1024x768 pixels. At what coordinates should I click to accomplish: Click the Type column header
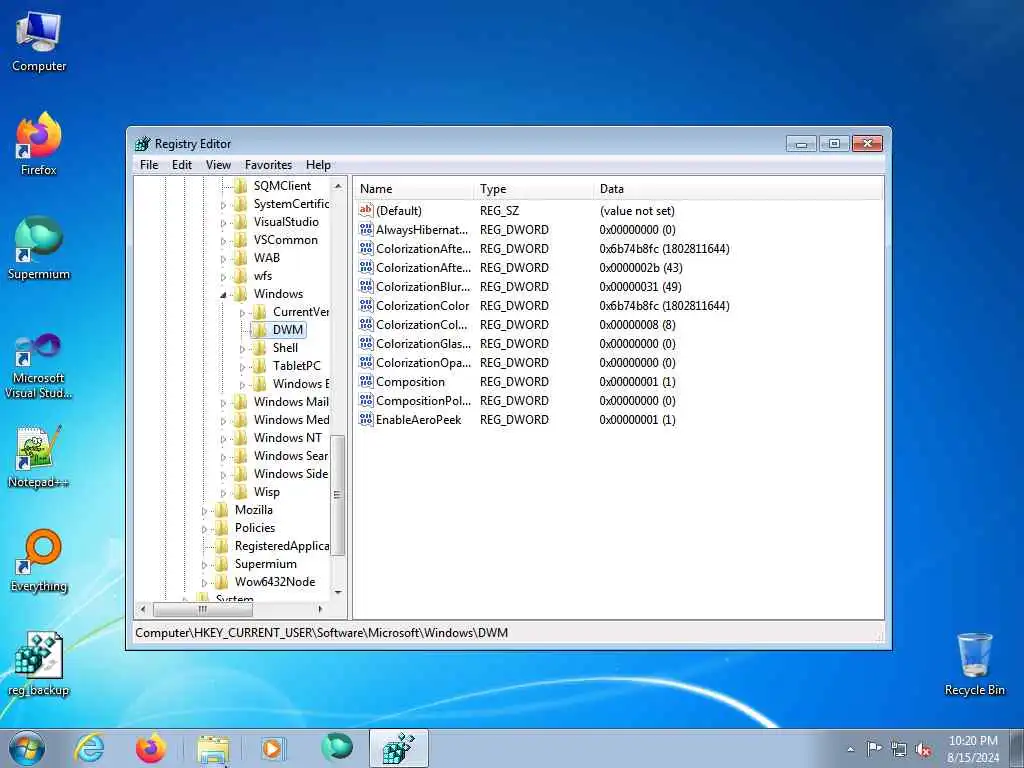pyautogui.click(x=534, y=189)
